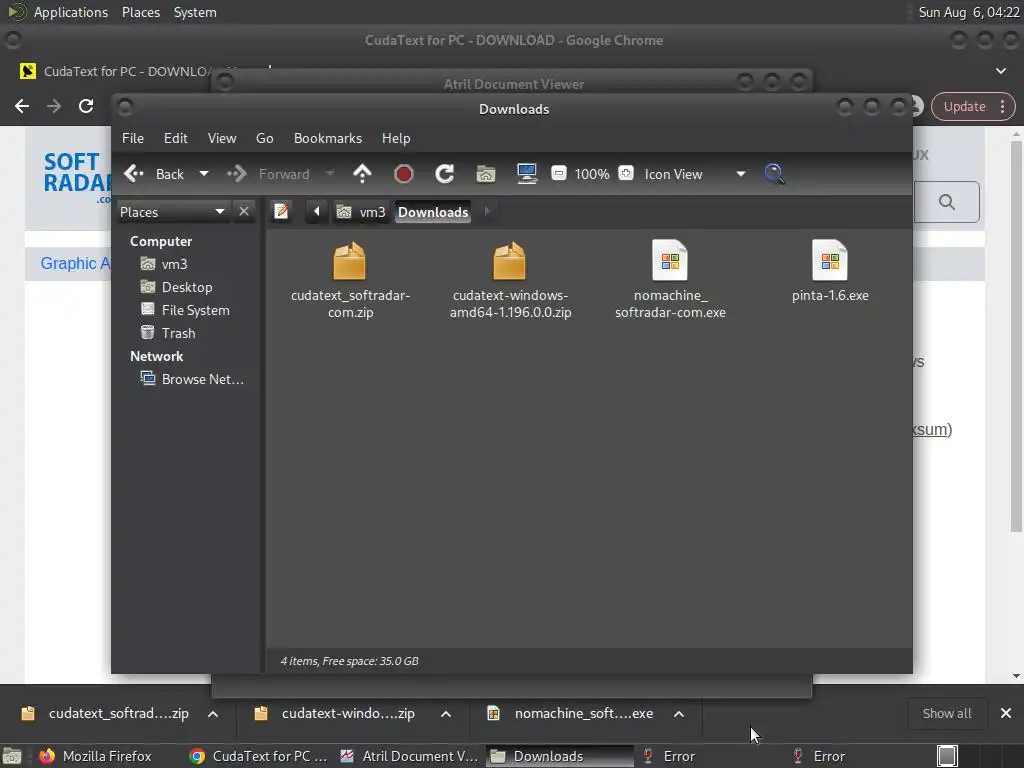Go back using the Back arrow icon

coord(134,174)
